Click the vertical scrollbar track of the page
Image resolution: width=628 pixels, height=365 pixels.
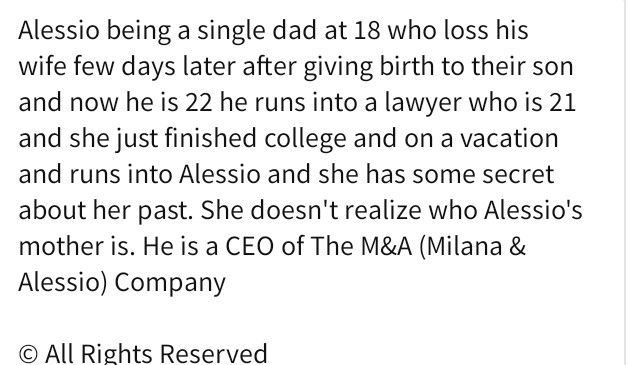625,182
